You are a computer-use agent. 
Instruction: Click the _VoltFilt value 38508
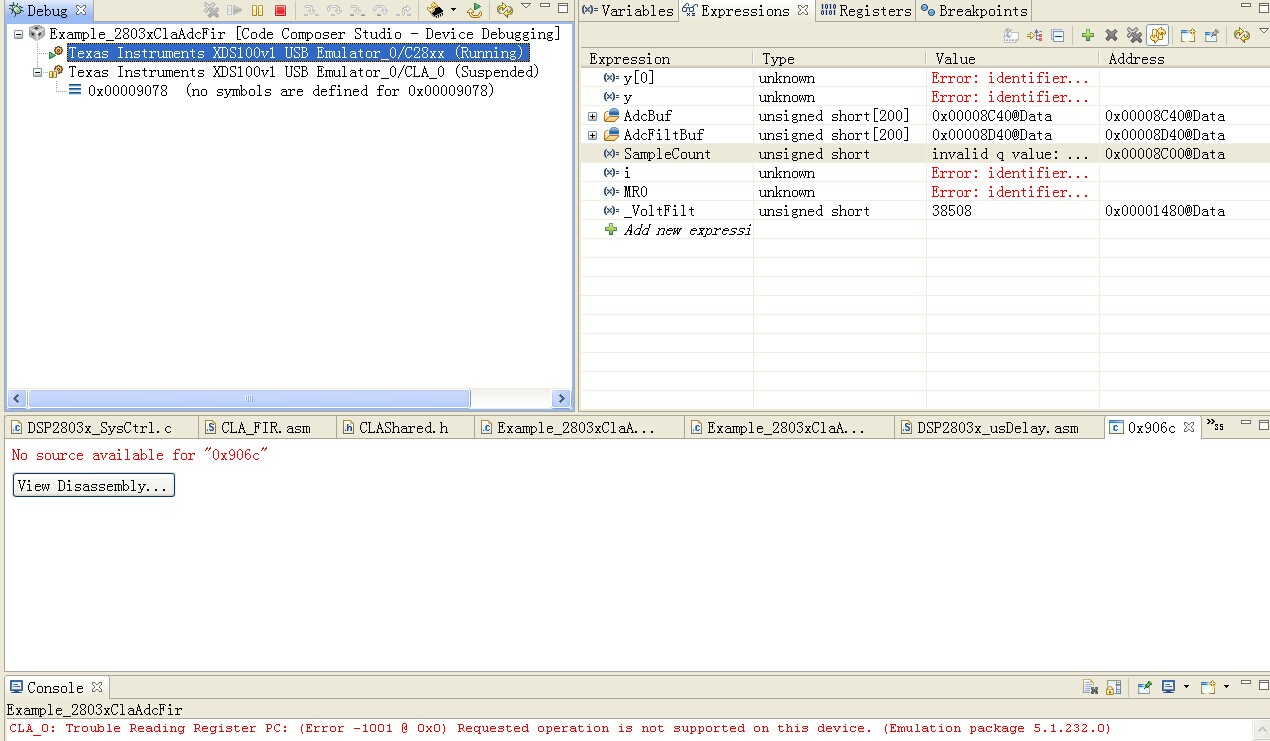point(951,211)
